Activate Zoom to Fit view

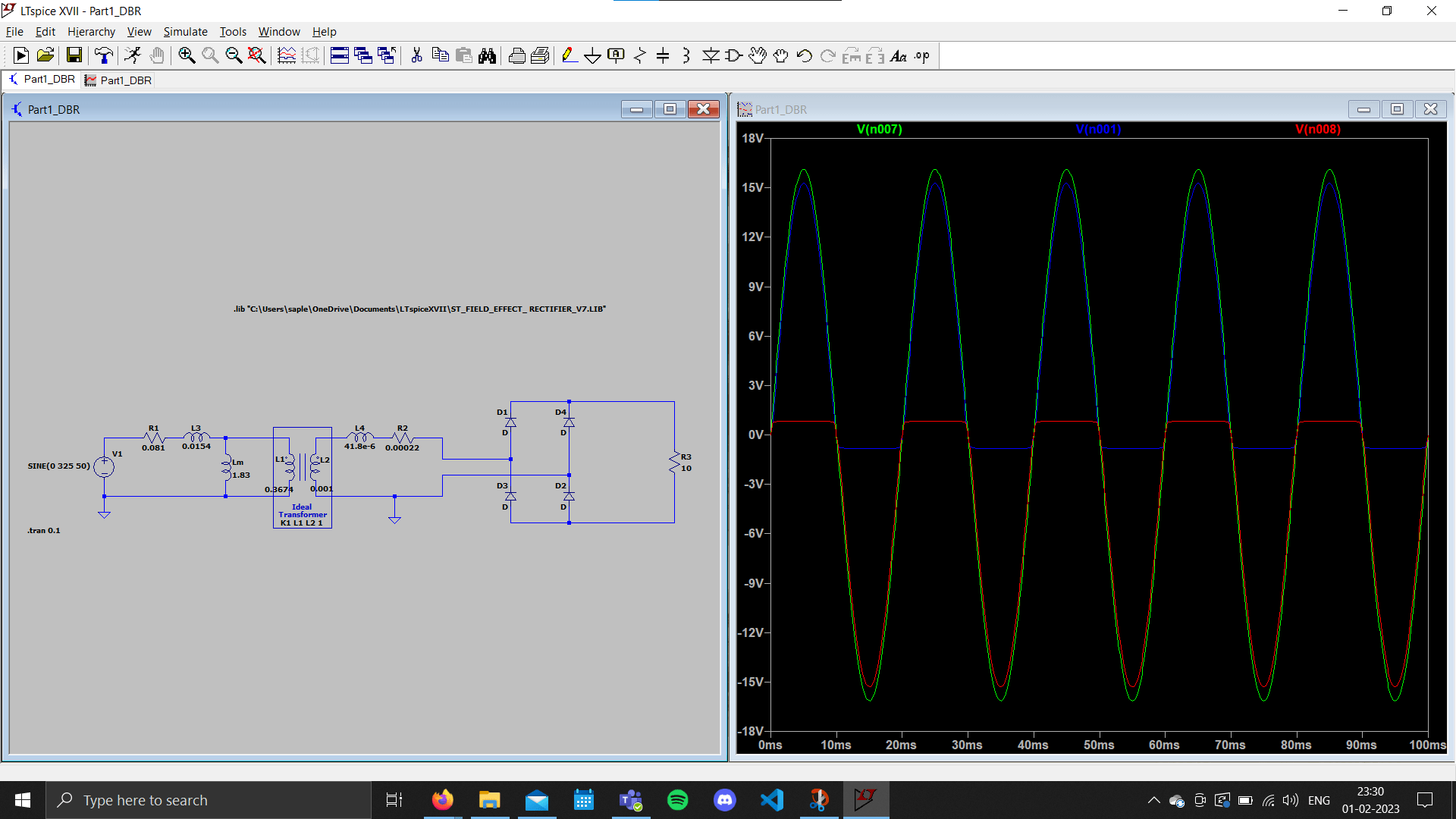coord(256,55)
